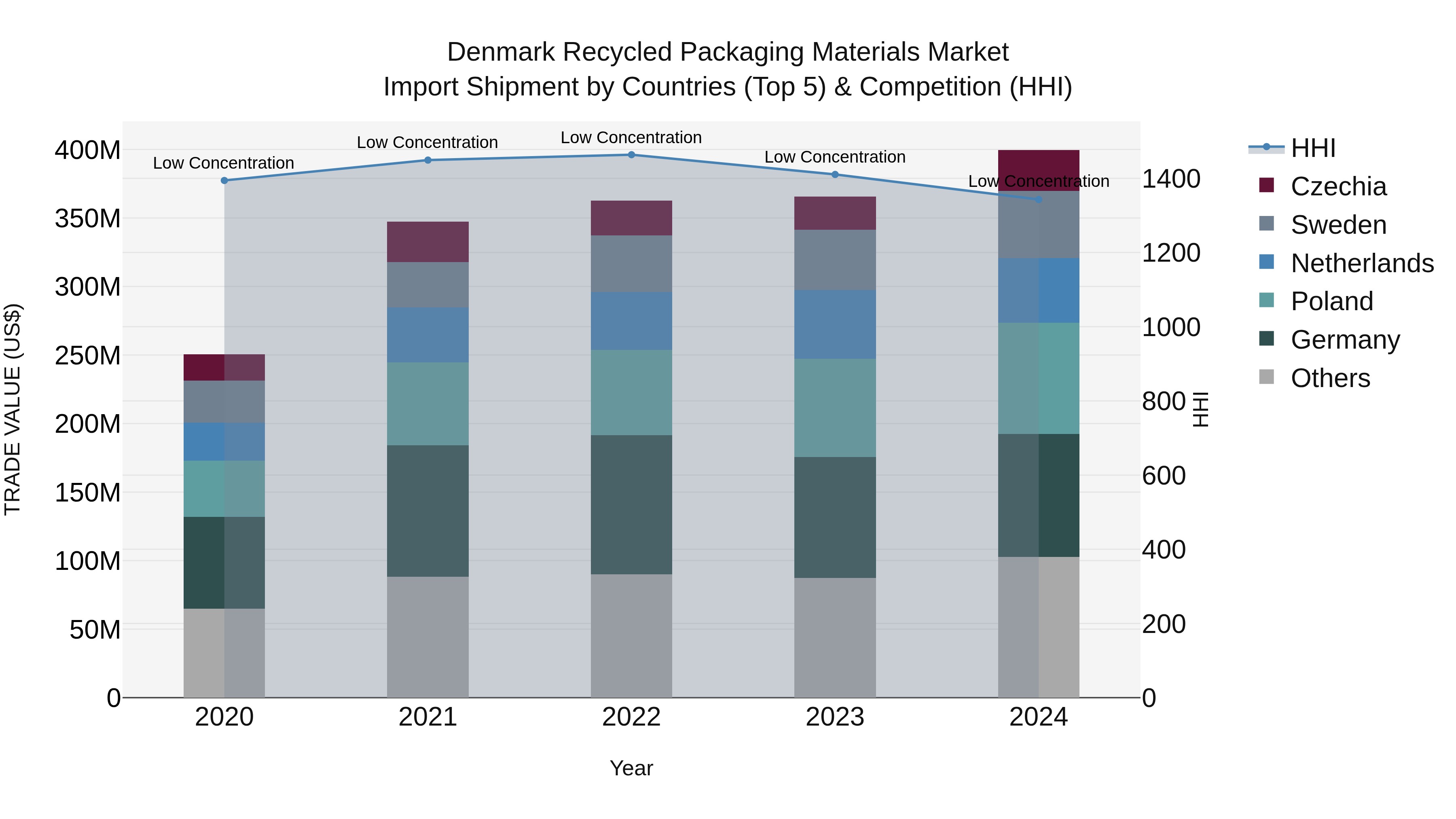Select the 2022 HHI data point marker
Screen dimensions: 1456x819
(x=631, y=155)
